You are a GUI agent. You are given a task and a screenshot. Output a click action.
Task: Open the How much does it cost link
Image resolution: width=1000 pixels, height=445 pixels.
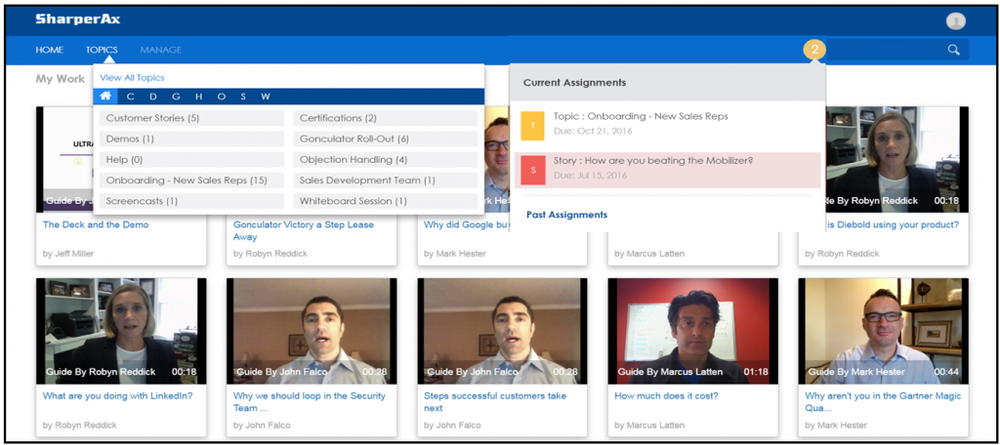(666, 395)
